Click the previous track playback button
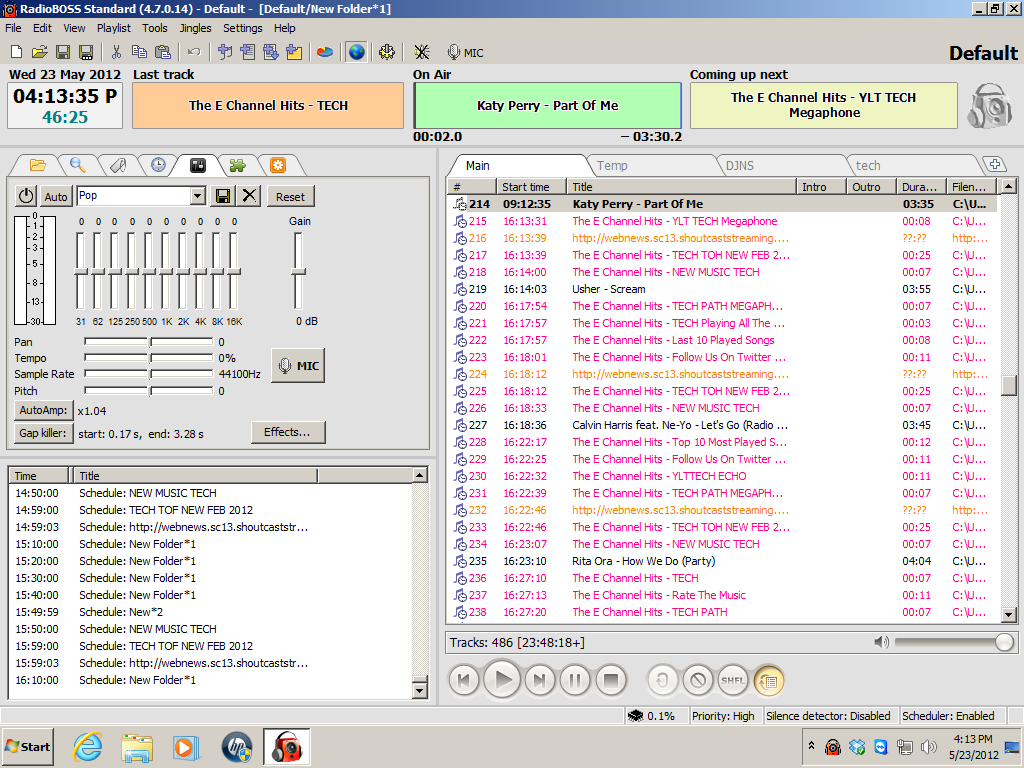Viewport: 1024px width, 768px height. coord(464,680)
